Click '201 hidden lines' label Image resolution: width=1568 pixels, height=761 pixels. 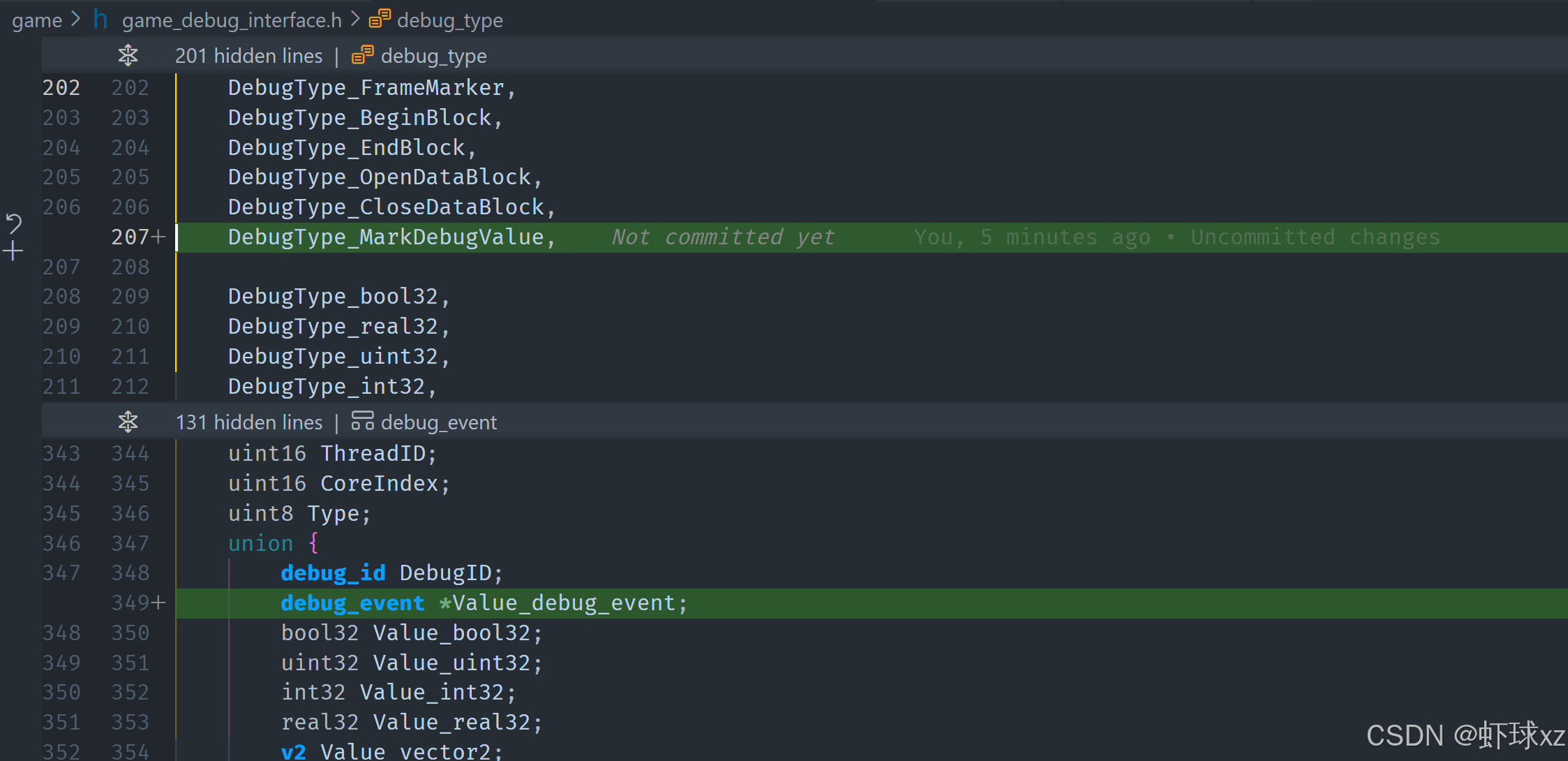tap(248, 56)
